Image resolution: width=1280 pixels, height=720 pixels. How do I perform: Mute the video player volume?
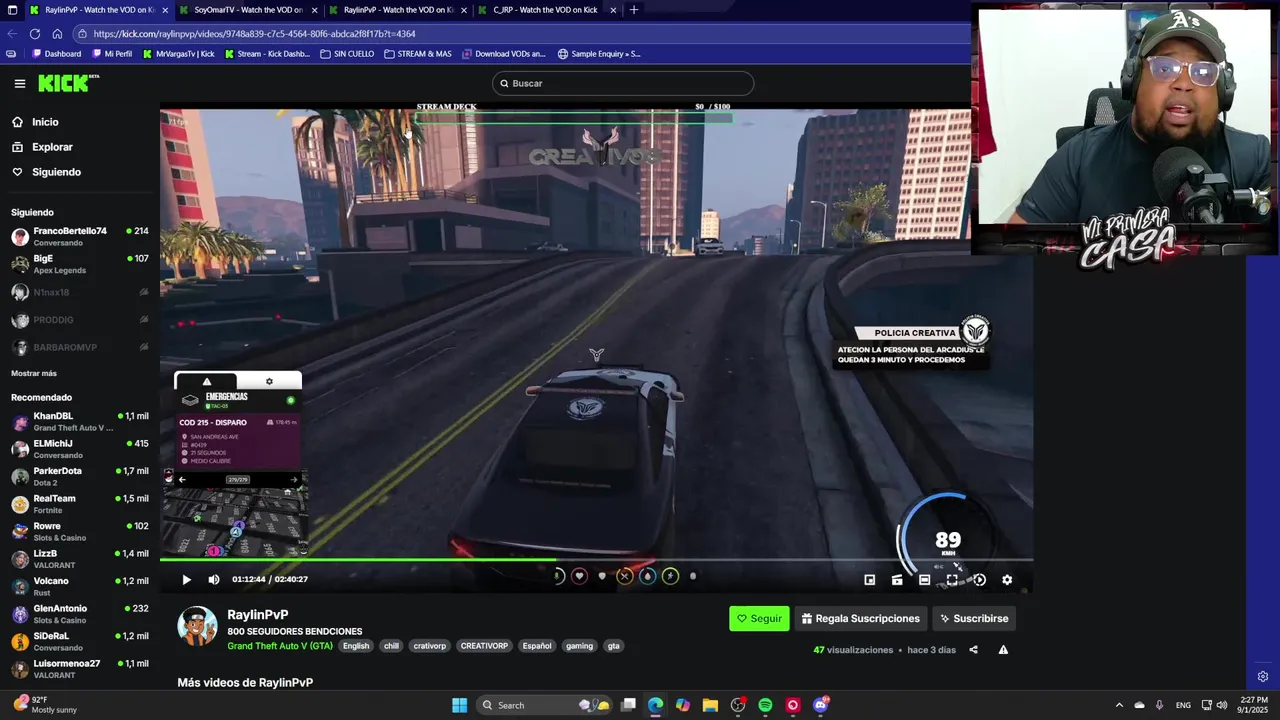(213, 579)
